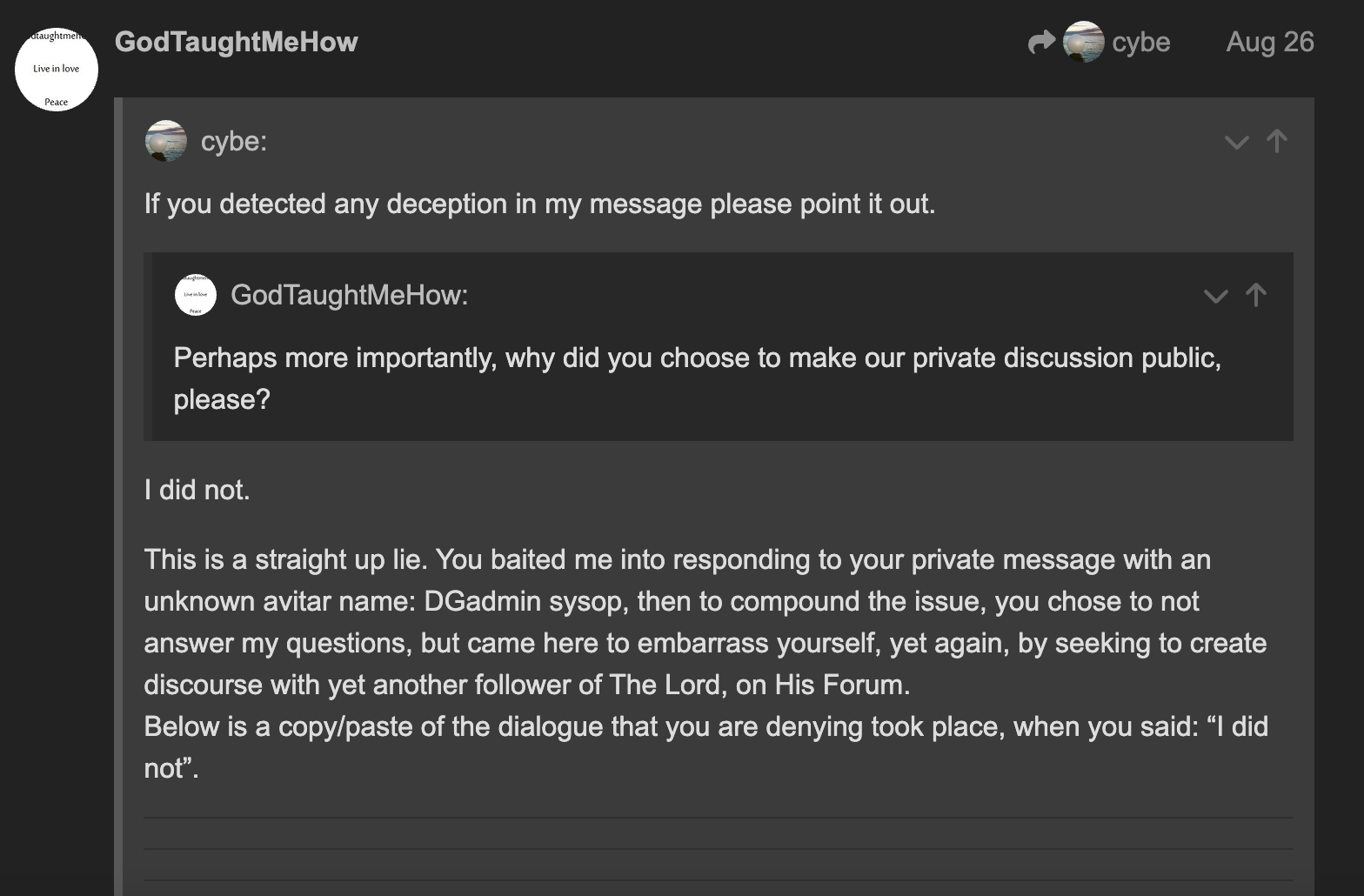Click cybe's avatar inside the quote
Screen dimensions: 1364x896
[166, 141]
